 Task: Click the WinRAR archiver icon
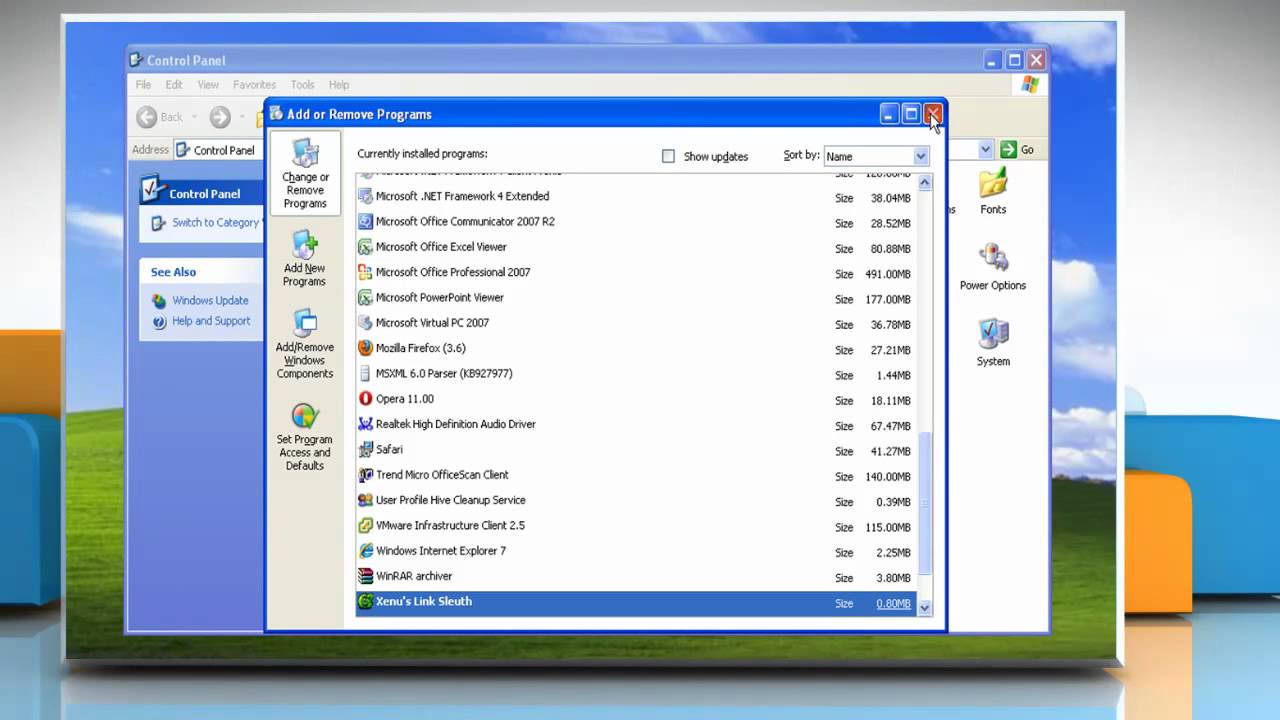pyautogui.click(x=365, y=576)
